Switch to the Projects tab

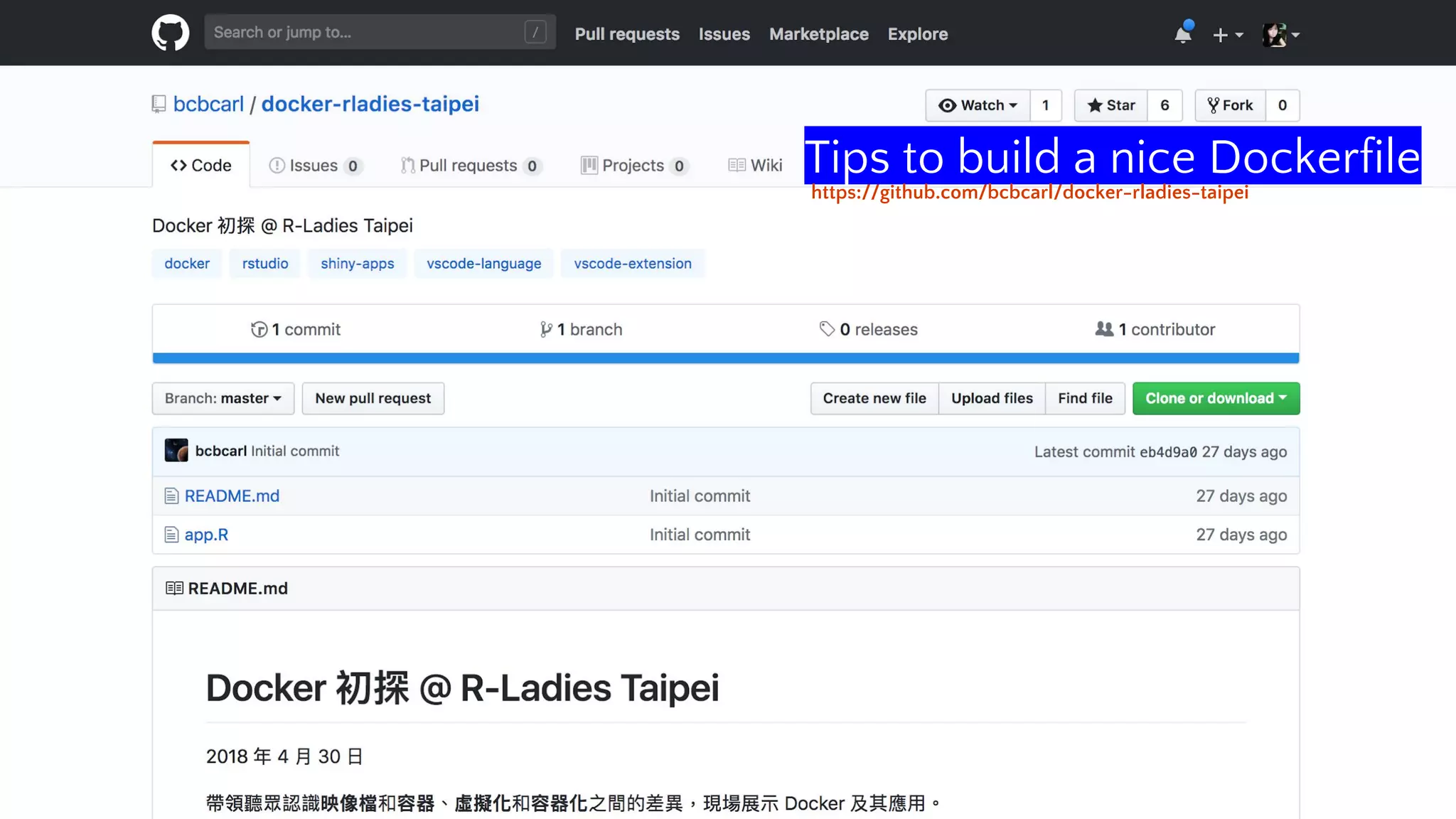pos(634,166)
